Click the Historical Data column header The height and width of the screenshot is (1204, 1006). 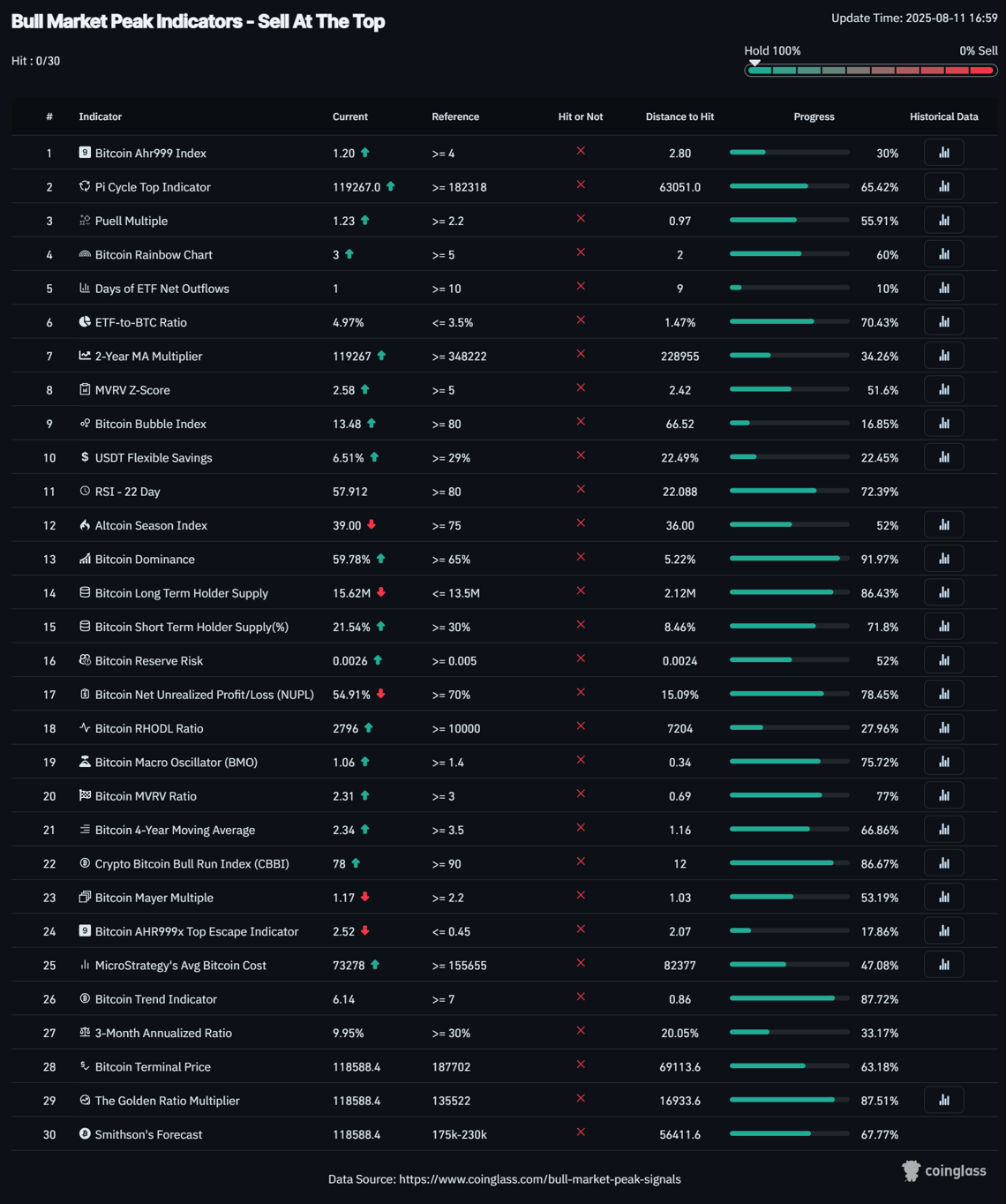click(943, 117)
